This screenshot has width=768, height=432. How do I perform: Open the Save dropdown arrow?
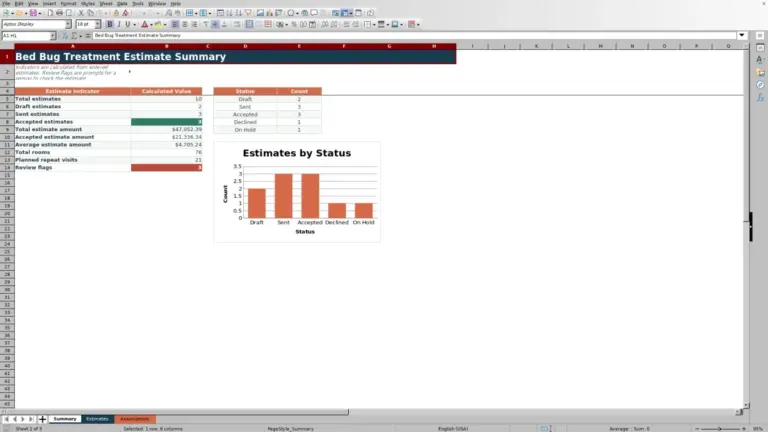[40, 13]
